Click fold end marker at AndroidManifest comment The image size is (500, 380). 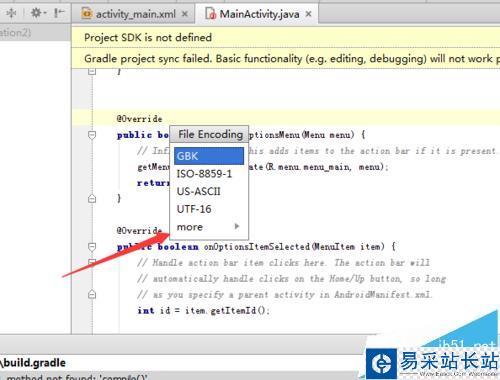[92, 294]
